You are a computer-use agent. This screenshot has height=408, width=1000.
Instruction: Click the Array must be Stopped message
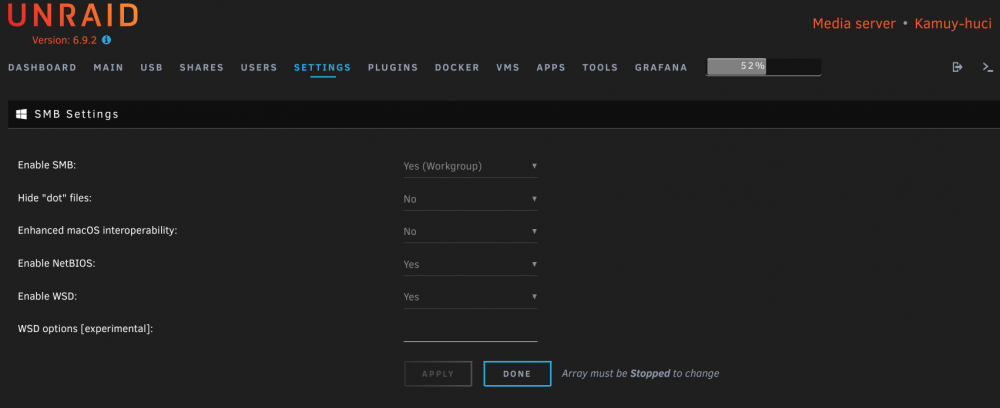point(640,374)
